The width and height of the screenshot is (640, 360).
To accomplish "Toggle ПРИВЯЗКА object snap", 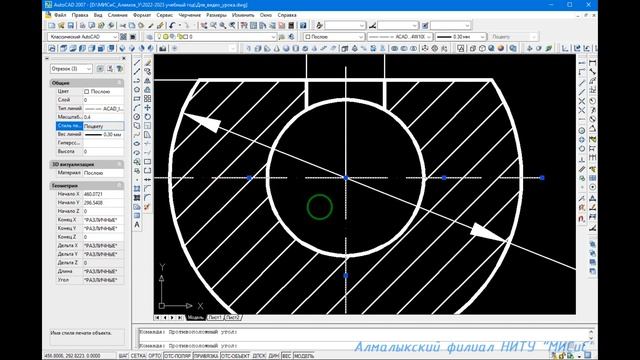I will pos(206,356).
